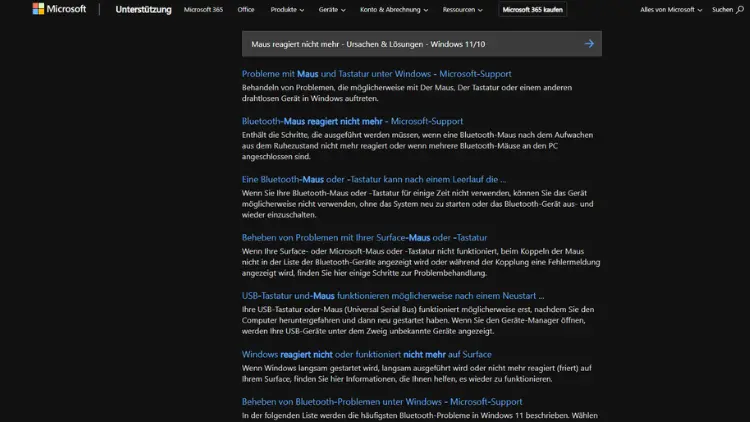Expand the Ressourcen dropdown
This screenshot has width=750, height=422.
463,10
